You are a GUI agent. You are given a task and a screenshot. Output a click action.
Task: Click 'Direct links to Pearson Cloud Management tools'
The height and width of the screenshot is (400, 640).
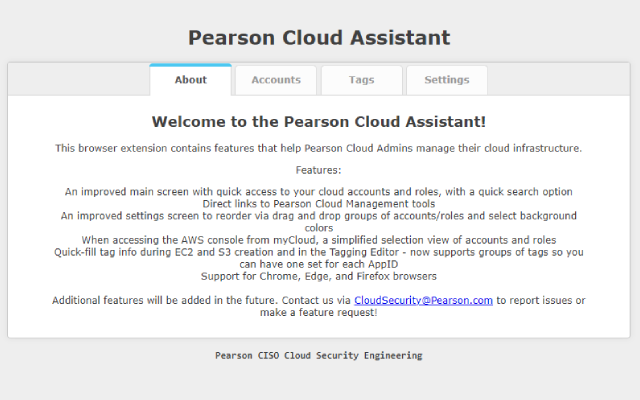click(x=319, y=203)
